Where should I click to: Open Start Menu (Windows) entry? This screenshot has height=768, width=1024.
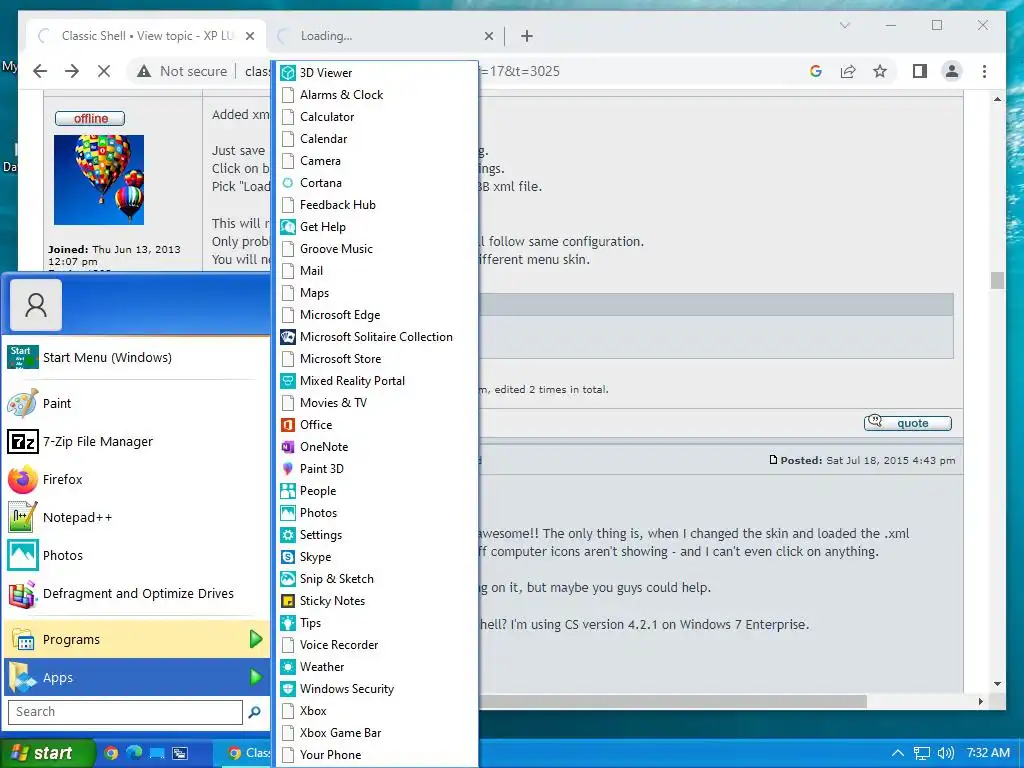pyautogui.click(x=136, y=358)
